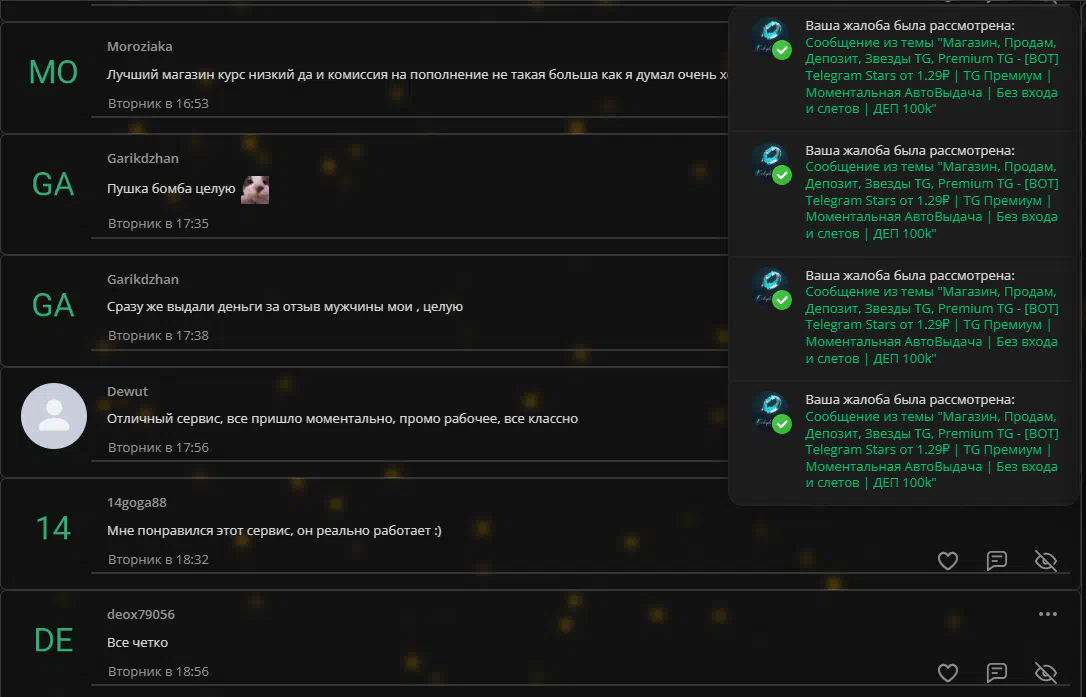Open Dewut's default gray profile avatar
This screenshot has height=697, width=1086.
tap(54, 416)
